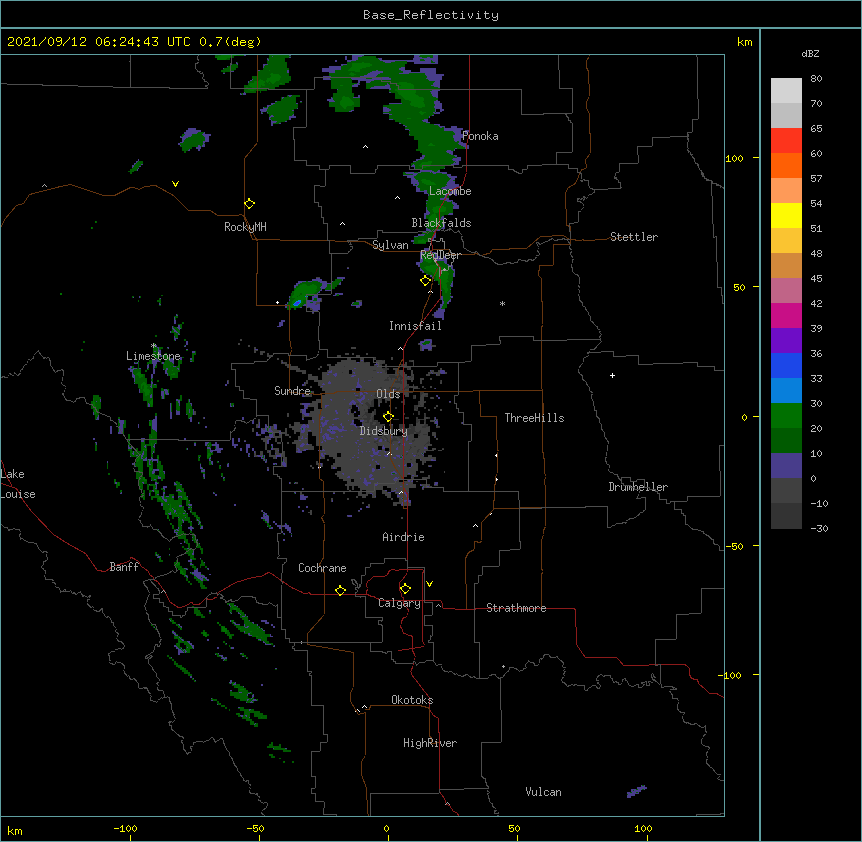Image resolution: width=862 pixels, height=842 pixels.
Task: Pick the gold 48-51 dBZ legend swatch
Action: pos(786,241)
